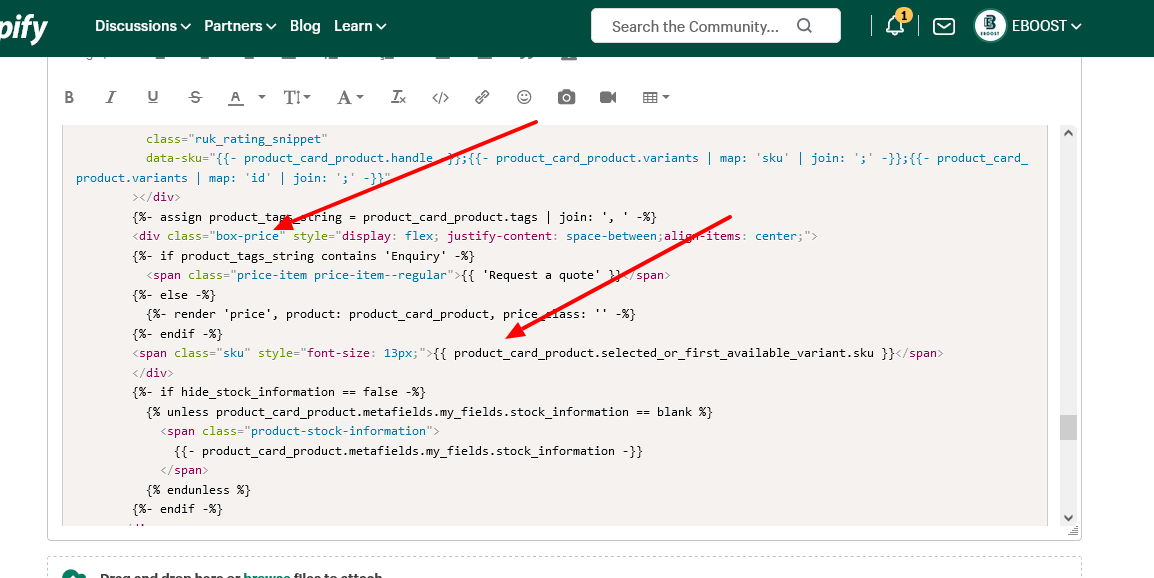This screenshot has width=1154, height=578.
Task: Toggle bold formatting in the editor
Action: (69, 97)
